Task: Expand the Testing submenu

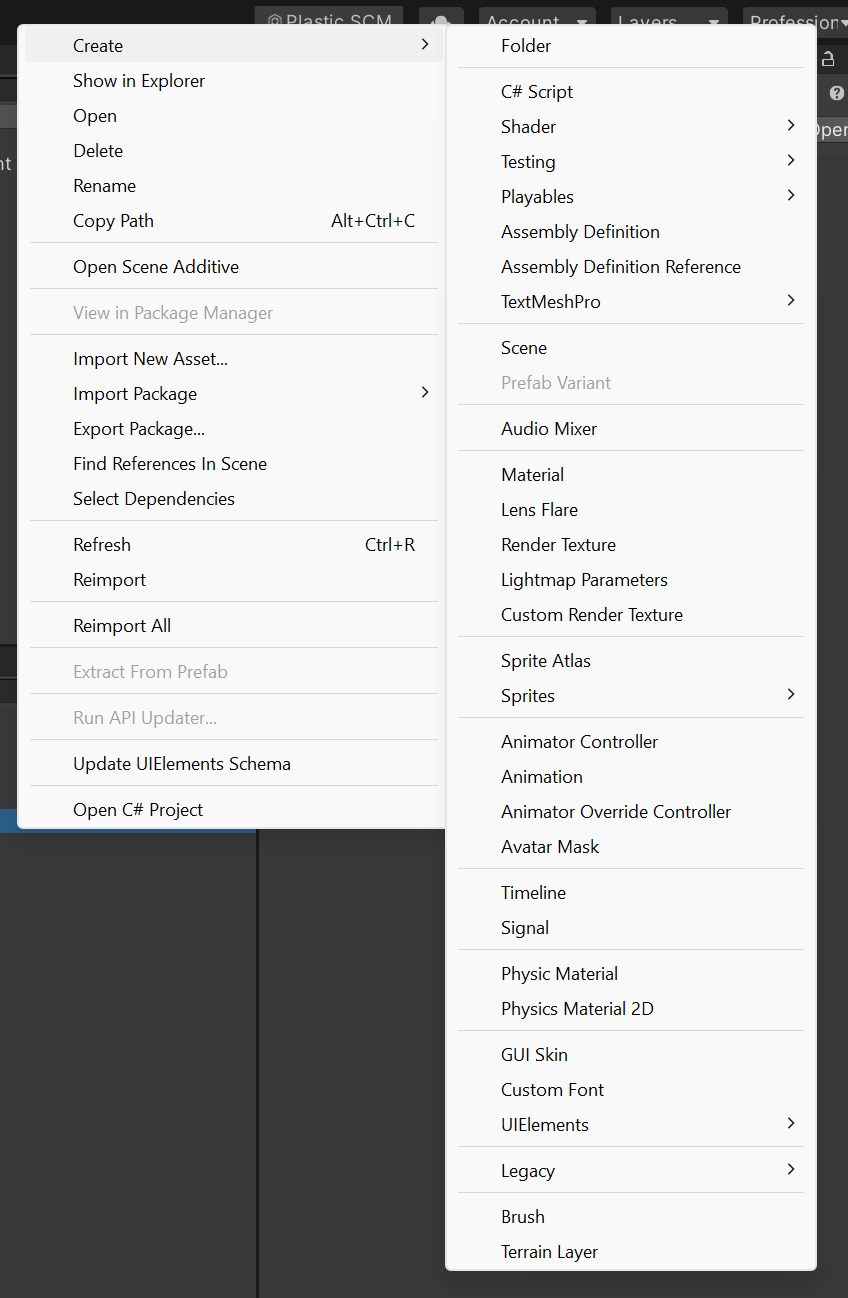Action: pyautogui.click(x=631, y=162)
